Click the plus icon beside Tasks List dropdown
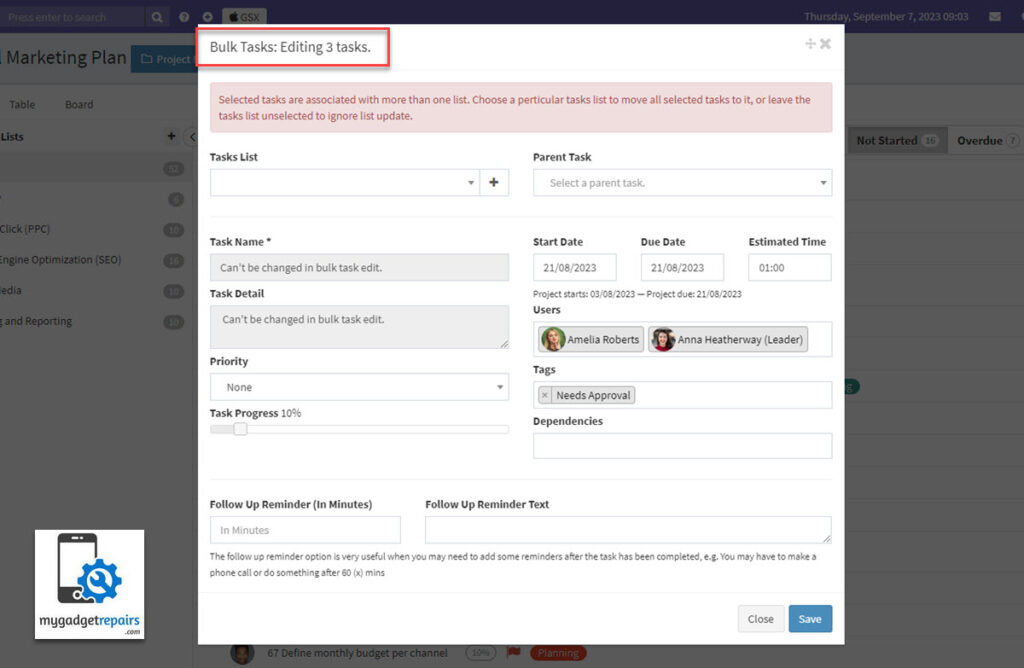Viewport: 1024px width, 668px height. pos(495,182)
